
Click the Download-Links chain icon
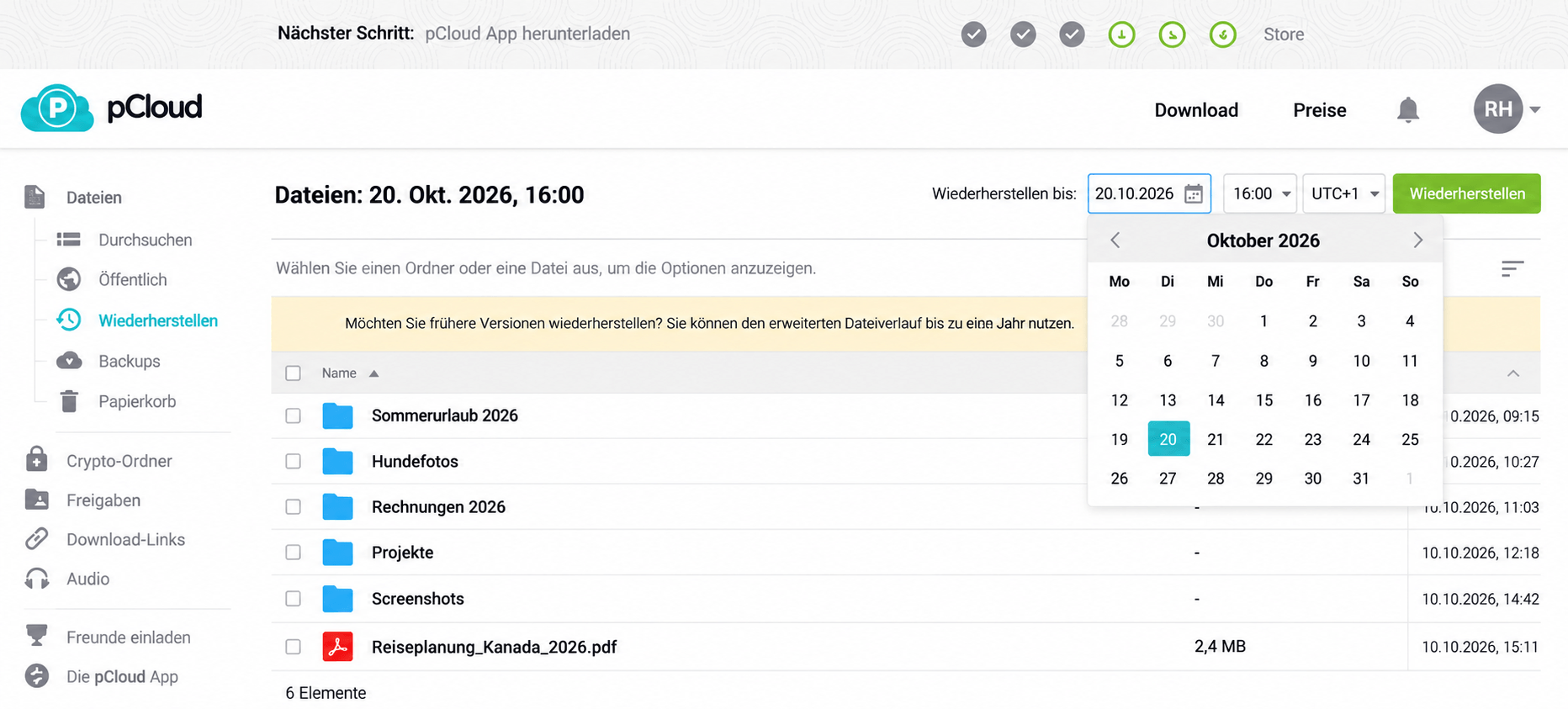pyautogui.click(x=36, y=539)
